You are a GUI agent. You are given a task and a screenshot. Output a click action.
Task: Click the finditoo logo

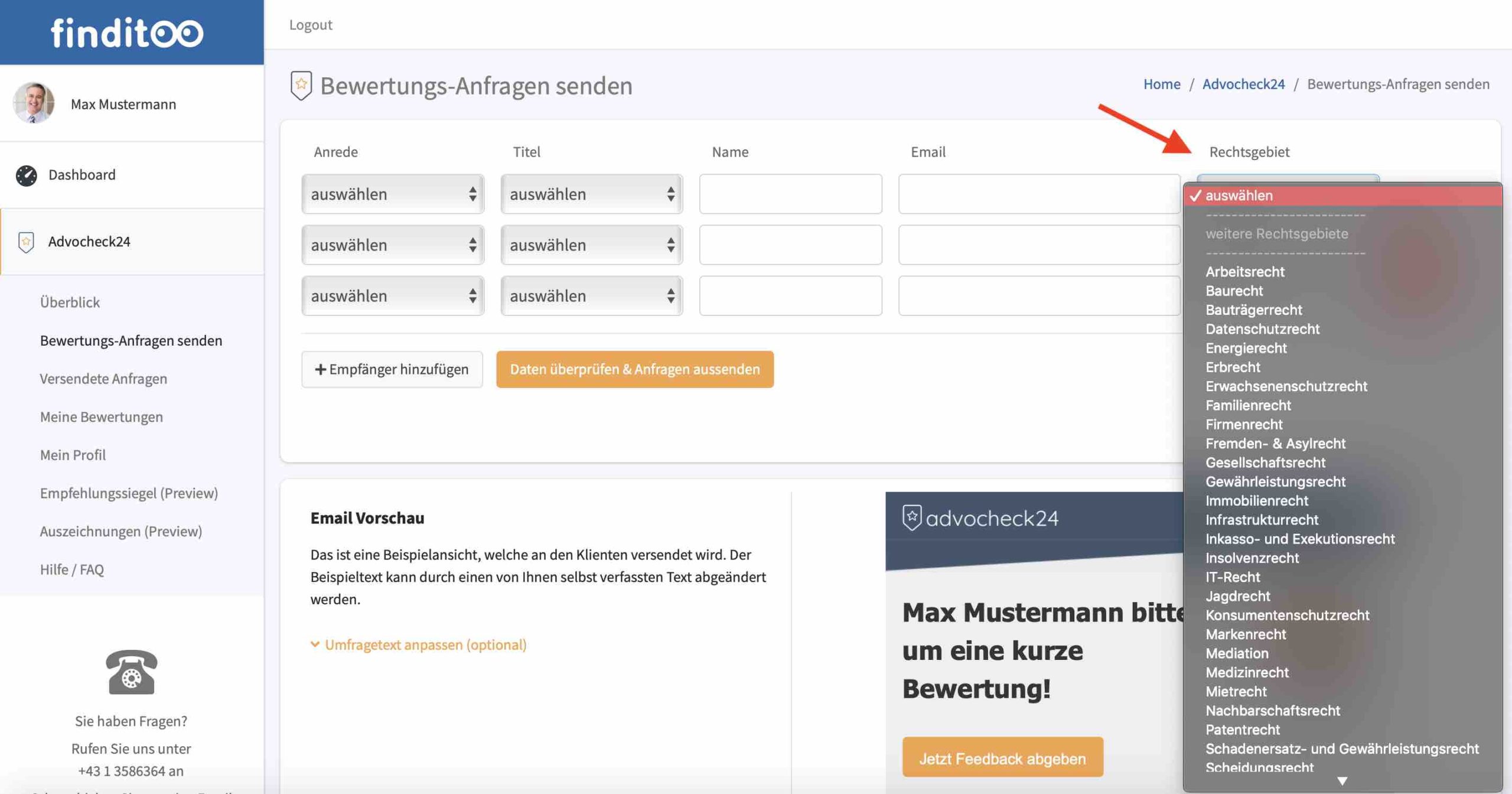pos(127,32)
